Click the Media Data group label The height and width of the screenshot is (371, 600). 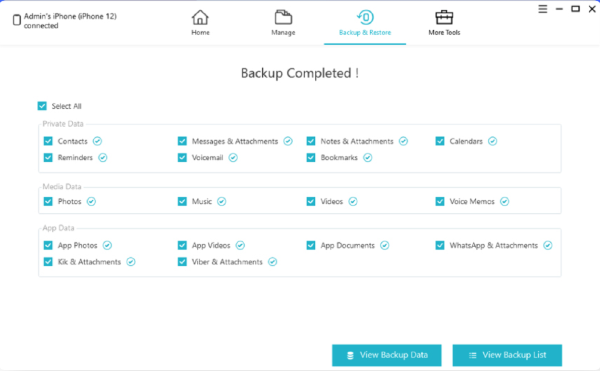click(x=62, y=187)
